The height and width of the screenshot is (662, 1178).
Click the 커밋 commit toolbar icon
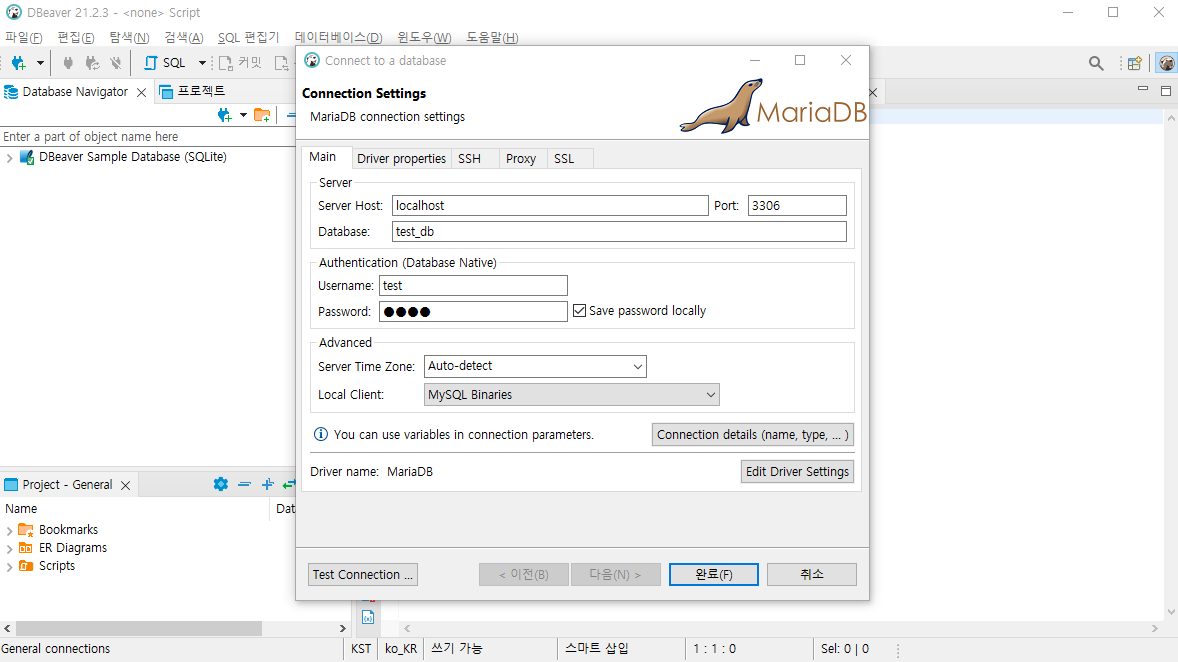pyautogui.click(x=240, y=63)
